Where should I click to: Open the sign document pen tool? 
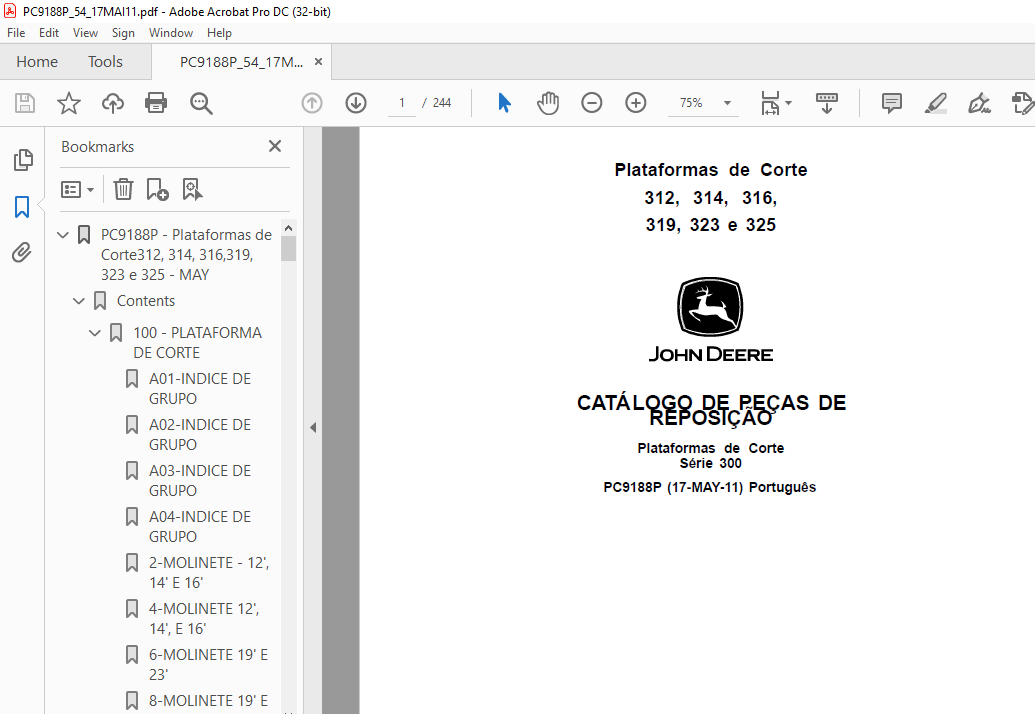979,103
